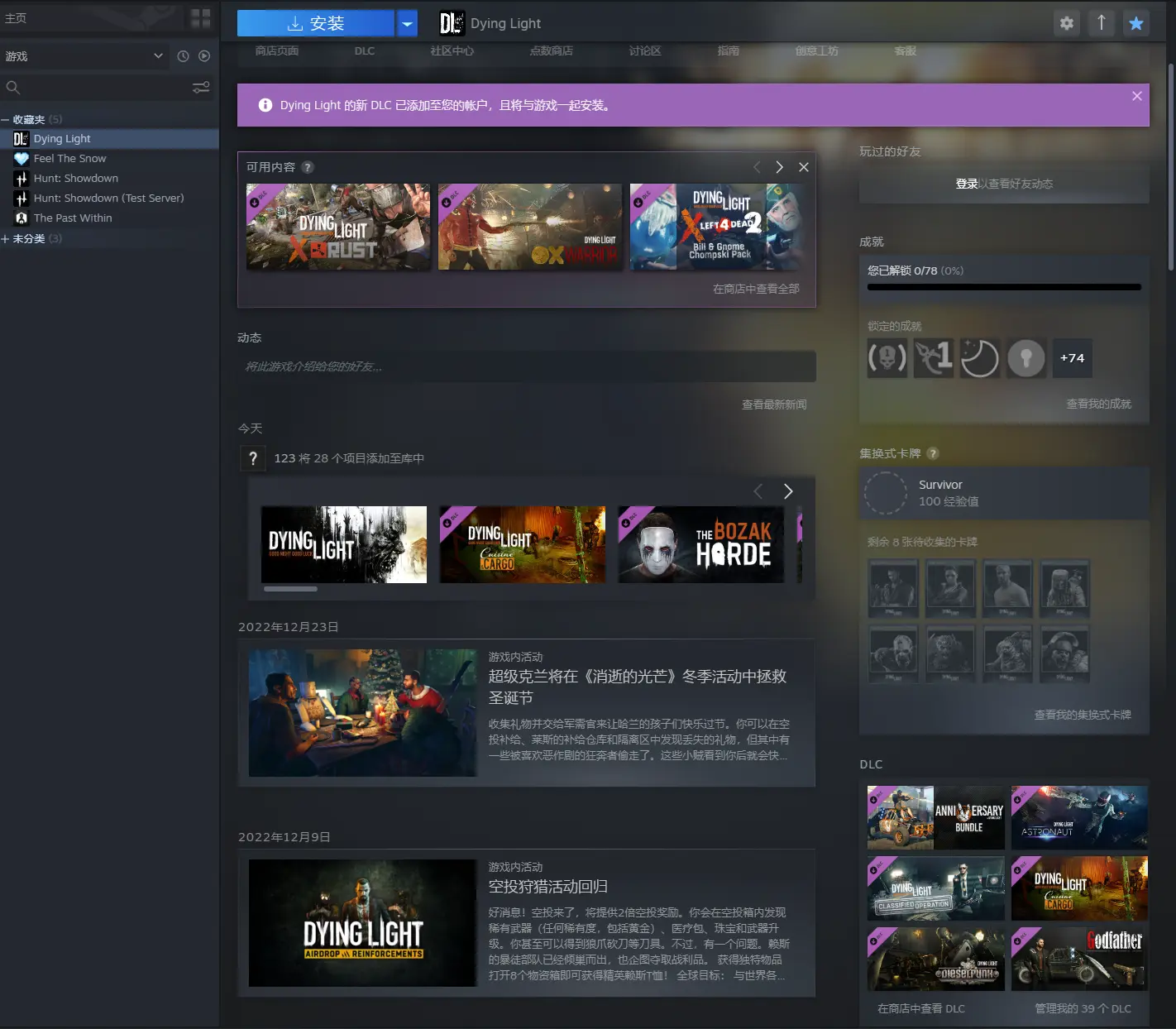Screen dimensions: 1176x1029
Task: Select Hunt: Showdown (Test Server) in list
Action: pos(109,198)
